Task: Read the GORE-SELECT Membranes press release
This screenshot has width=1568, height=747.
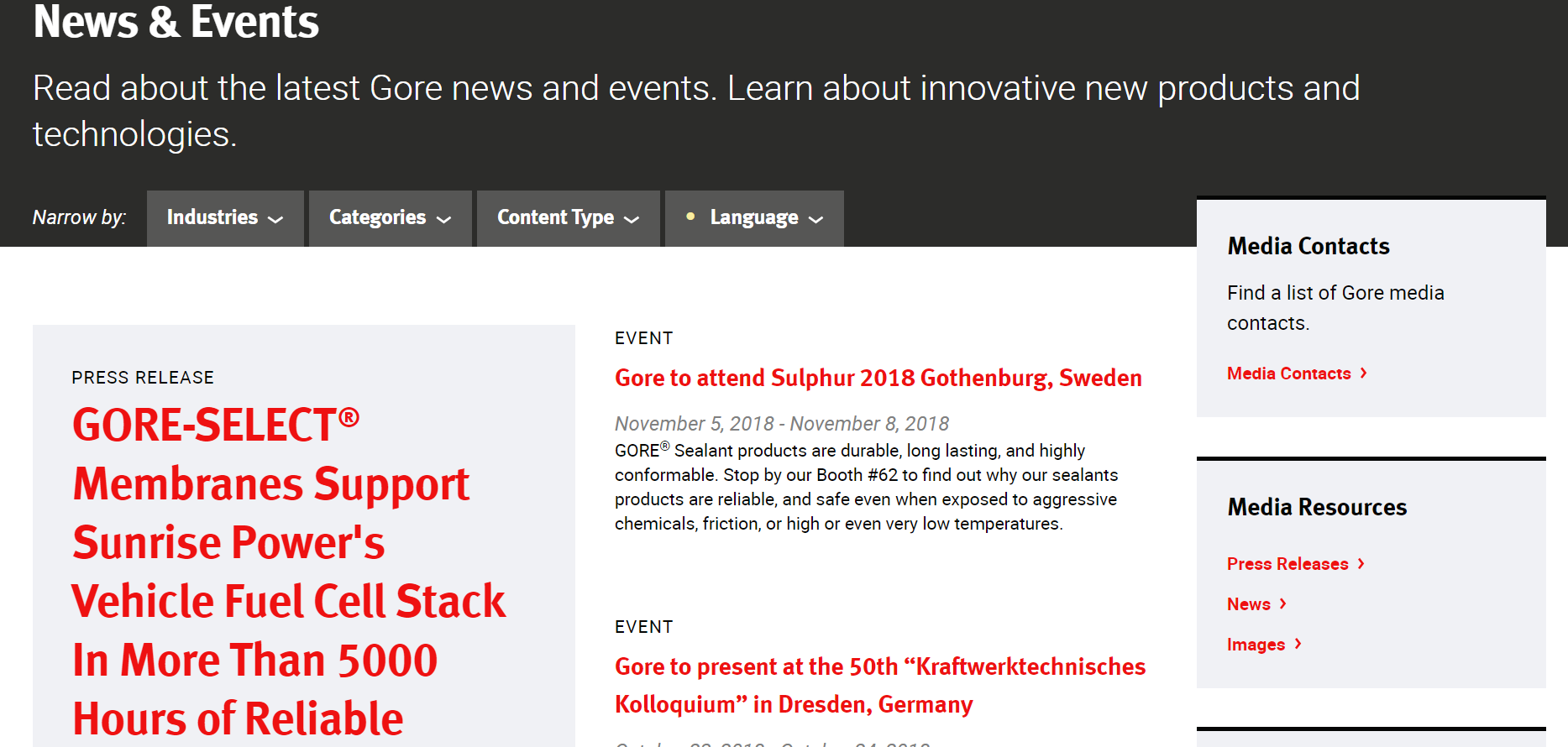Action: click(289, 571)
